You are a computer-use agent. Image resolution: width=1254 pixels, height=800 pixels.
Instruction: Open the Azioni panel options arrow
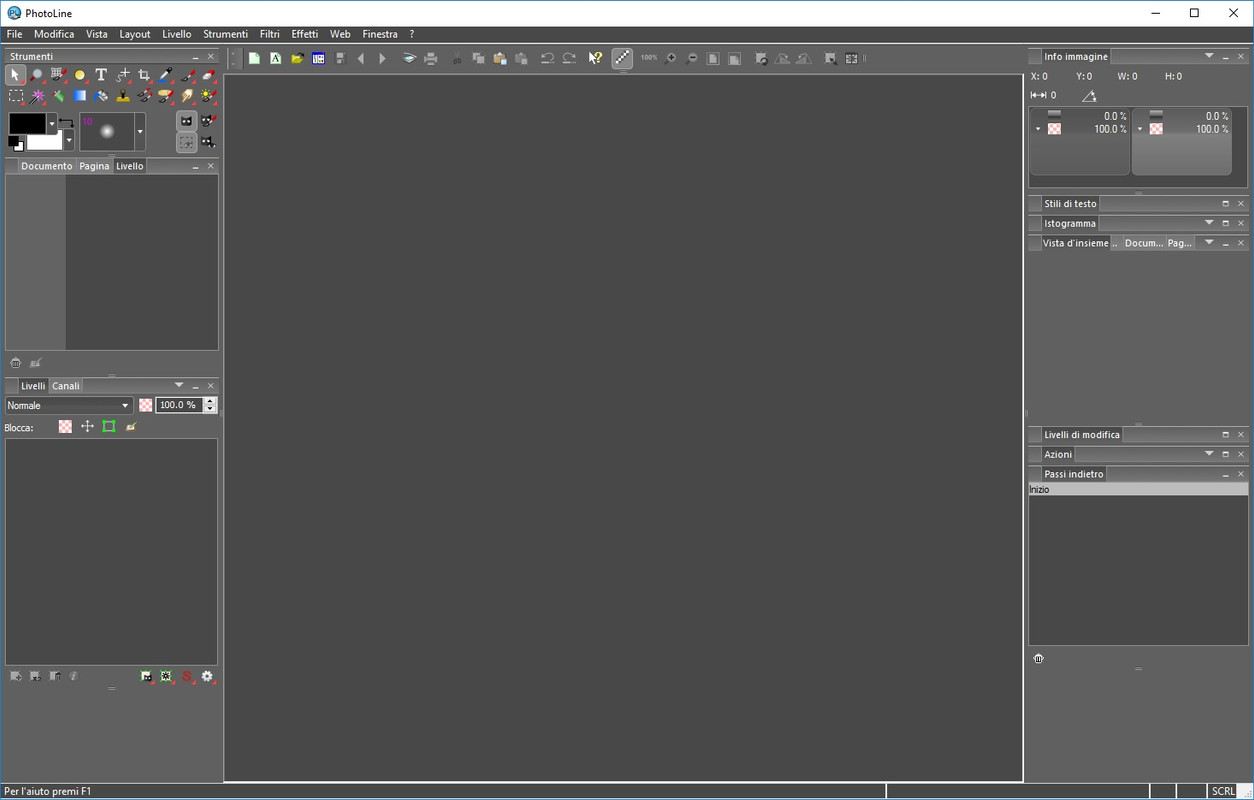[x=1209, y=455]
